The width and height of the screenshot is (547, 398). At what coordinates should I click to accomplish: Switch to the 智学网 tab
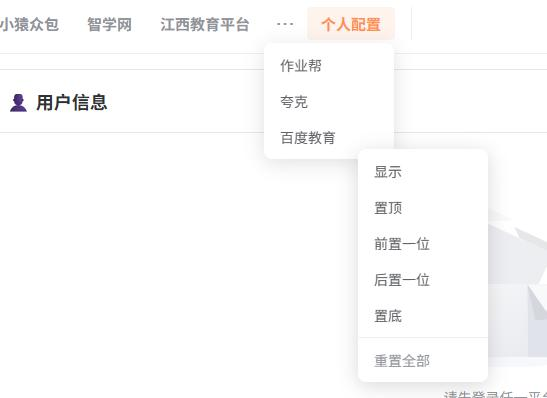pos(110,25)
